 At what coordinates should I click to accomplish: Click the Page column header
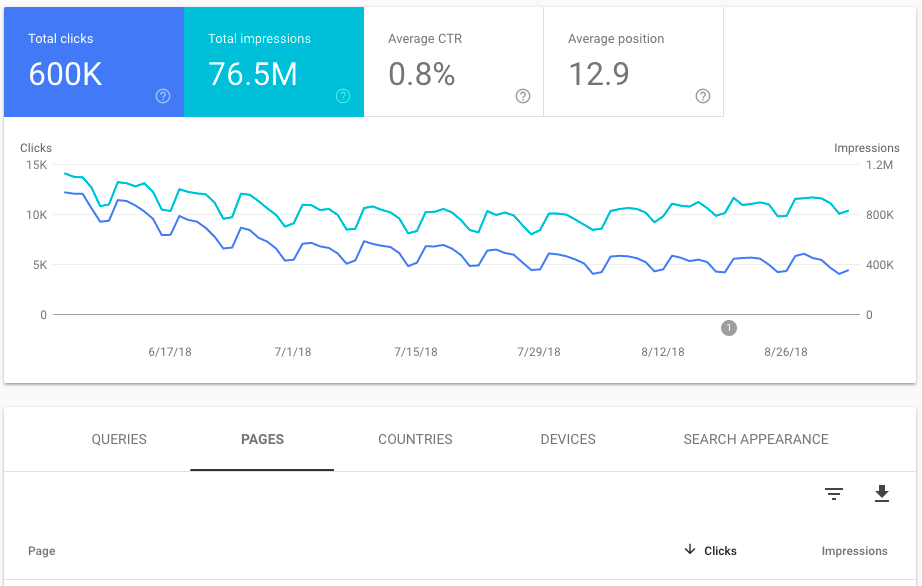[41, 550]
